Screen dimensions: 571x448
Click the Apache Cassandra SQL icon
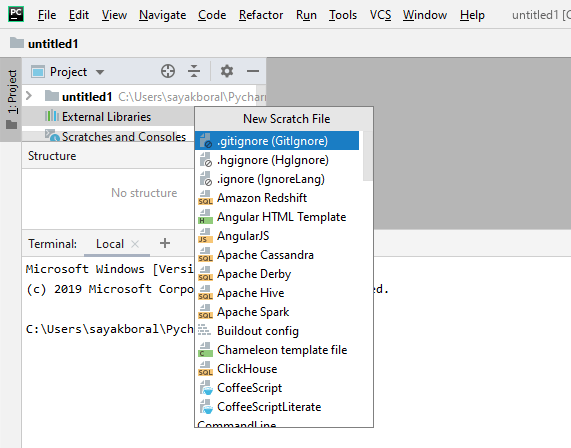205,255
